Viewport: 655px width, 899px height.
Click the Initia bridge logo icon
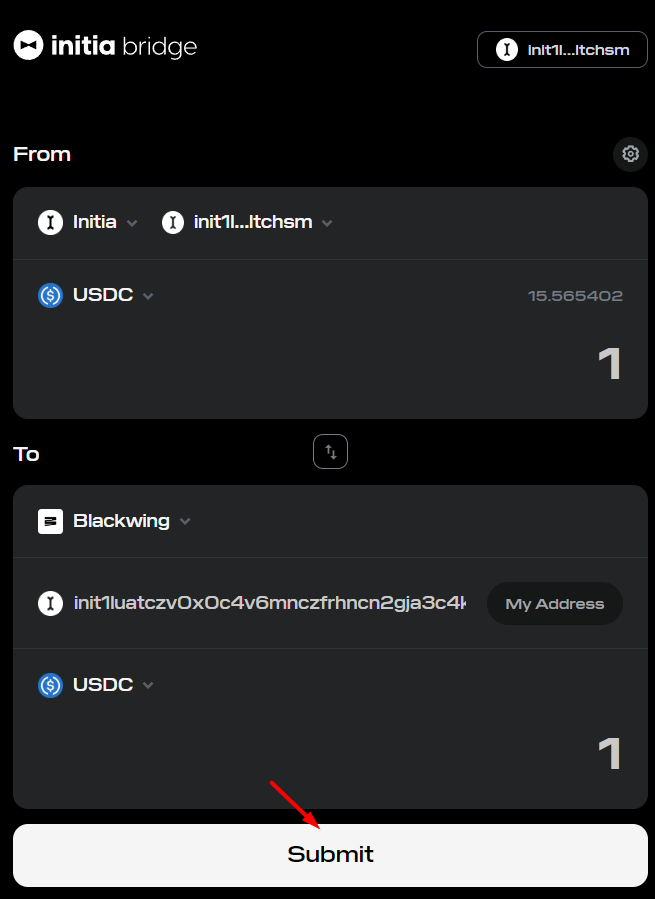[28, 45]
